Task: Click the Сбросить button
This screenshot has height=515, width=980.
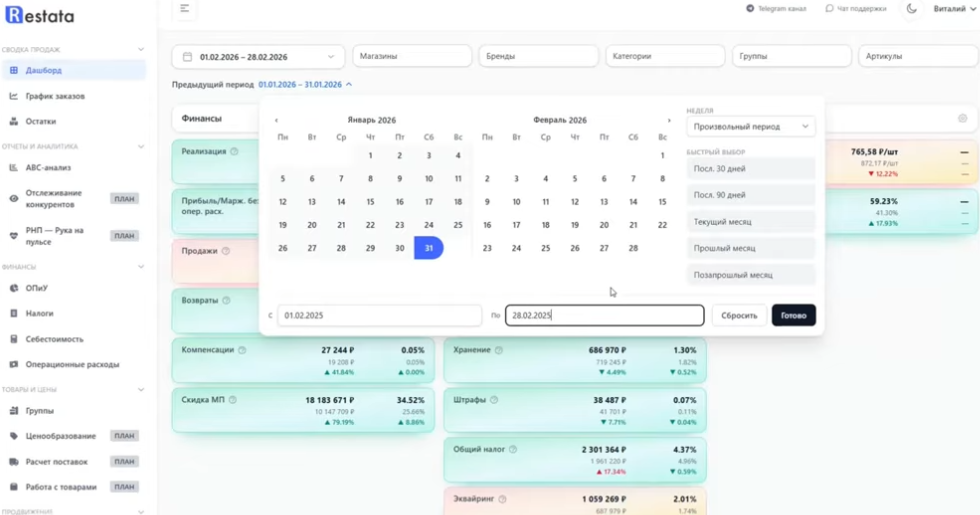Action: pos(739,316)
